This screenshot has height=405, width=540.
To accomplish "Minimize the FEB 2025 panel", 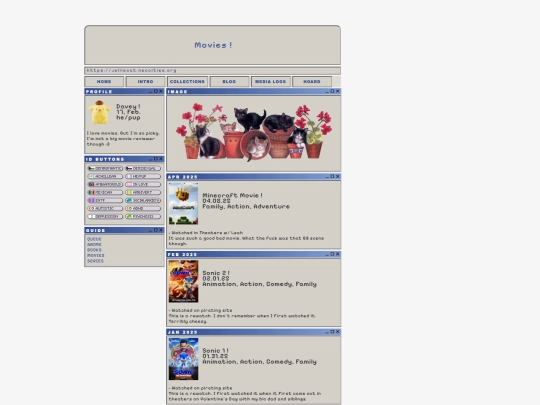I will pyautogui.click(x=327, y=254).
